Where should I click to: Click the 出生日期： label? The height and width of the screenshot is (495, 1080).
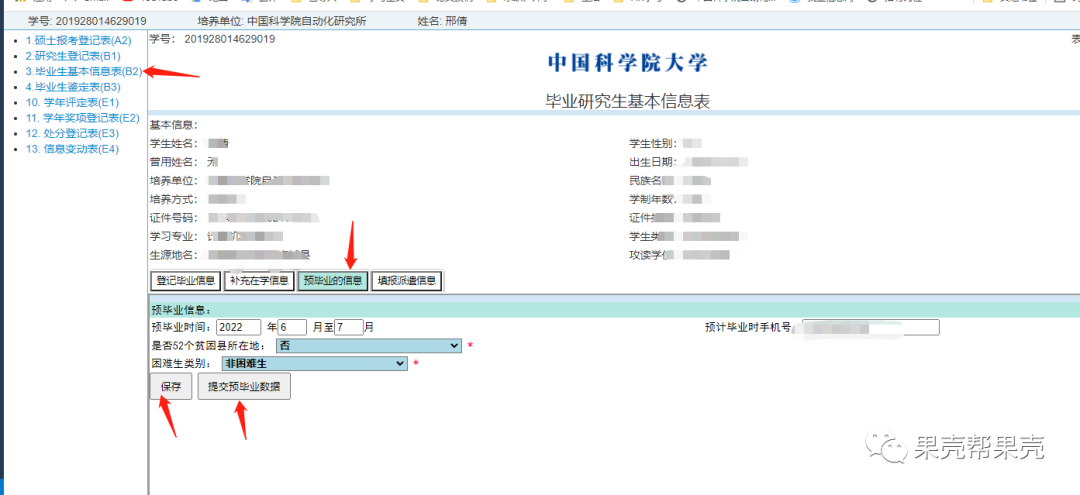(x=654, y=162)
